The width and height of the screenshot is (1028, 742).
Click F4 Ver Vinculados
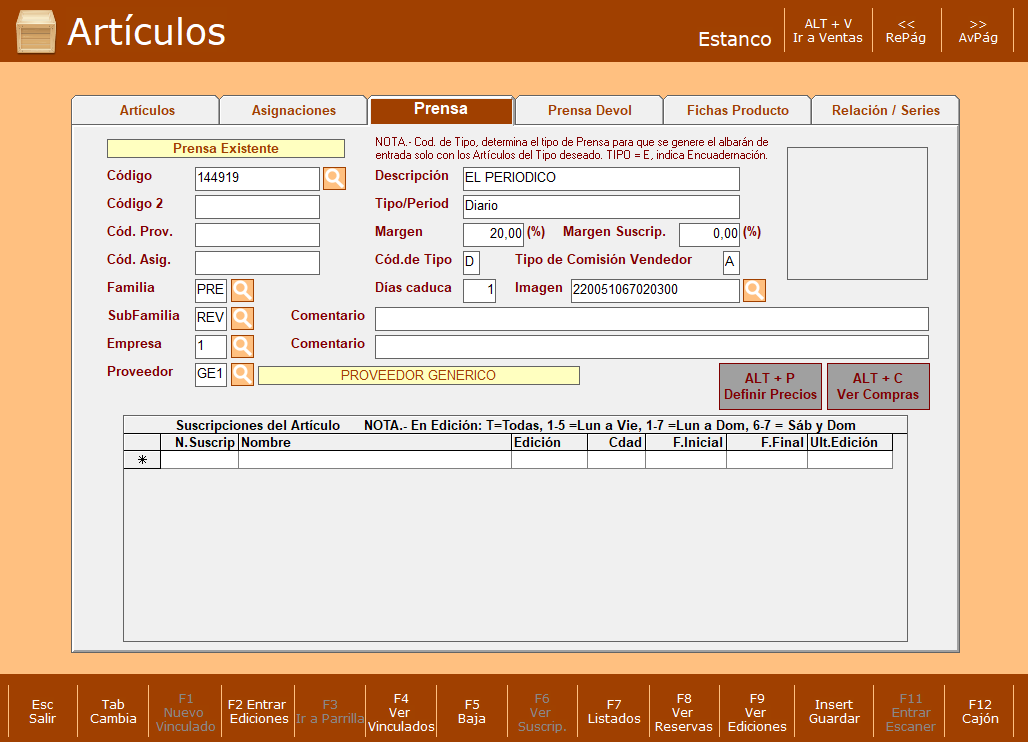[401, 713]
